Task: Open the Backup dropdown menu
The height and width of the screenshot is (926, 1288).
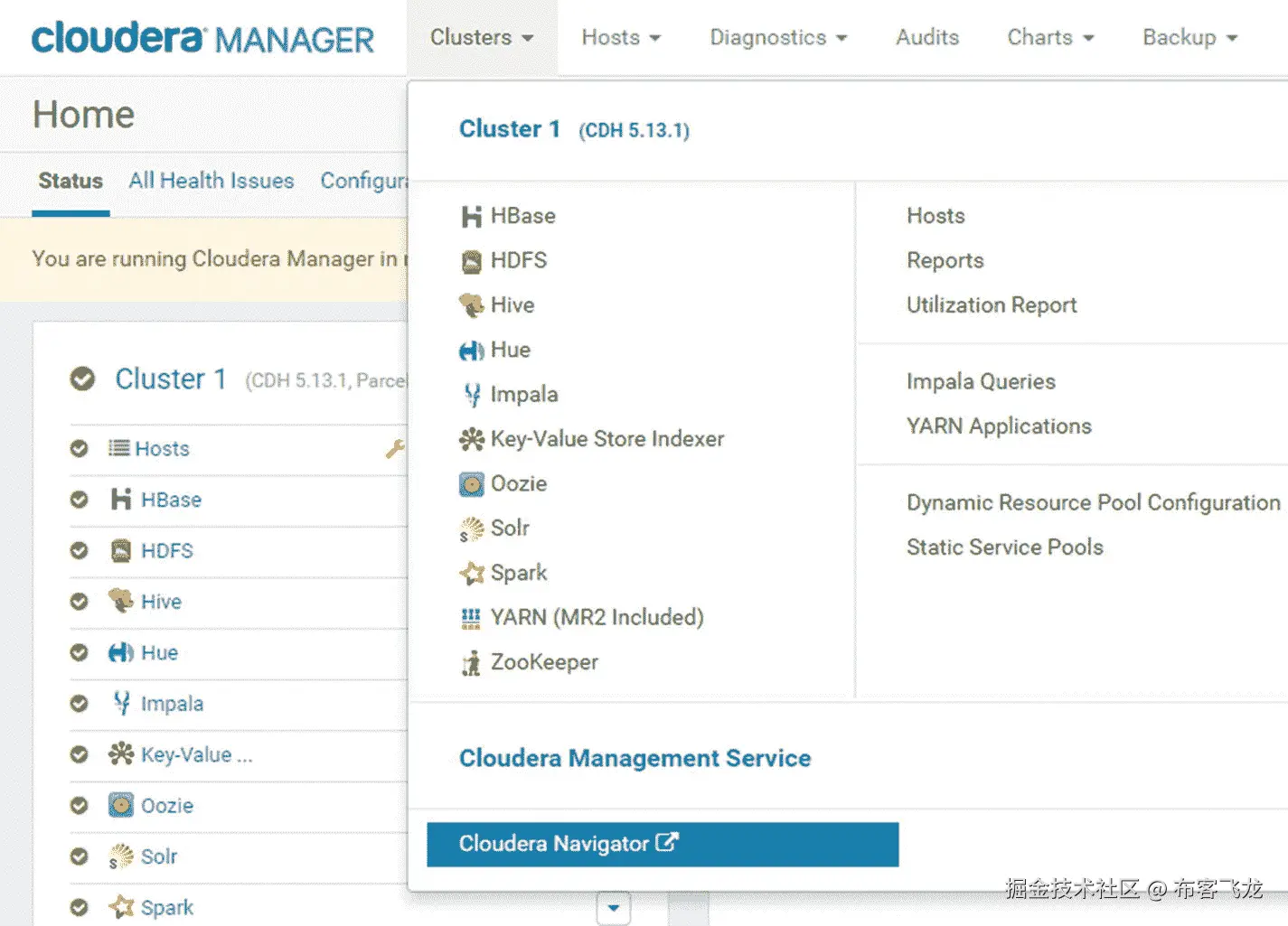Action: pyautogui.click(x=1189, y=37)
